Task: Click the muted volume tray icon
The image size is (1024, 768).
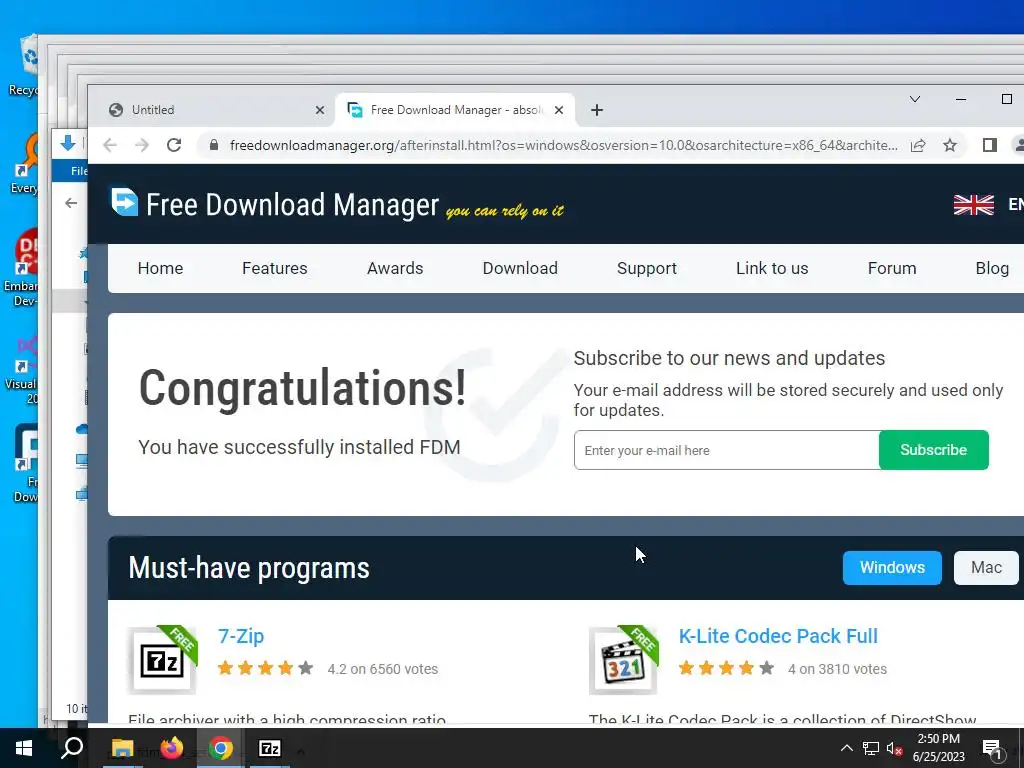Action: (x=895, y=749)
